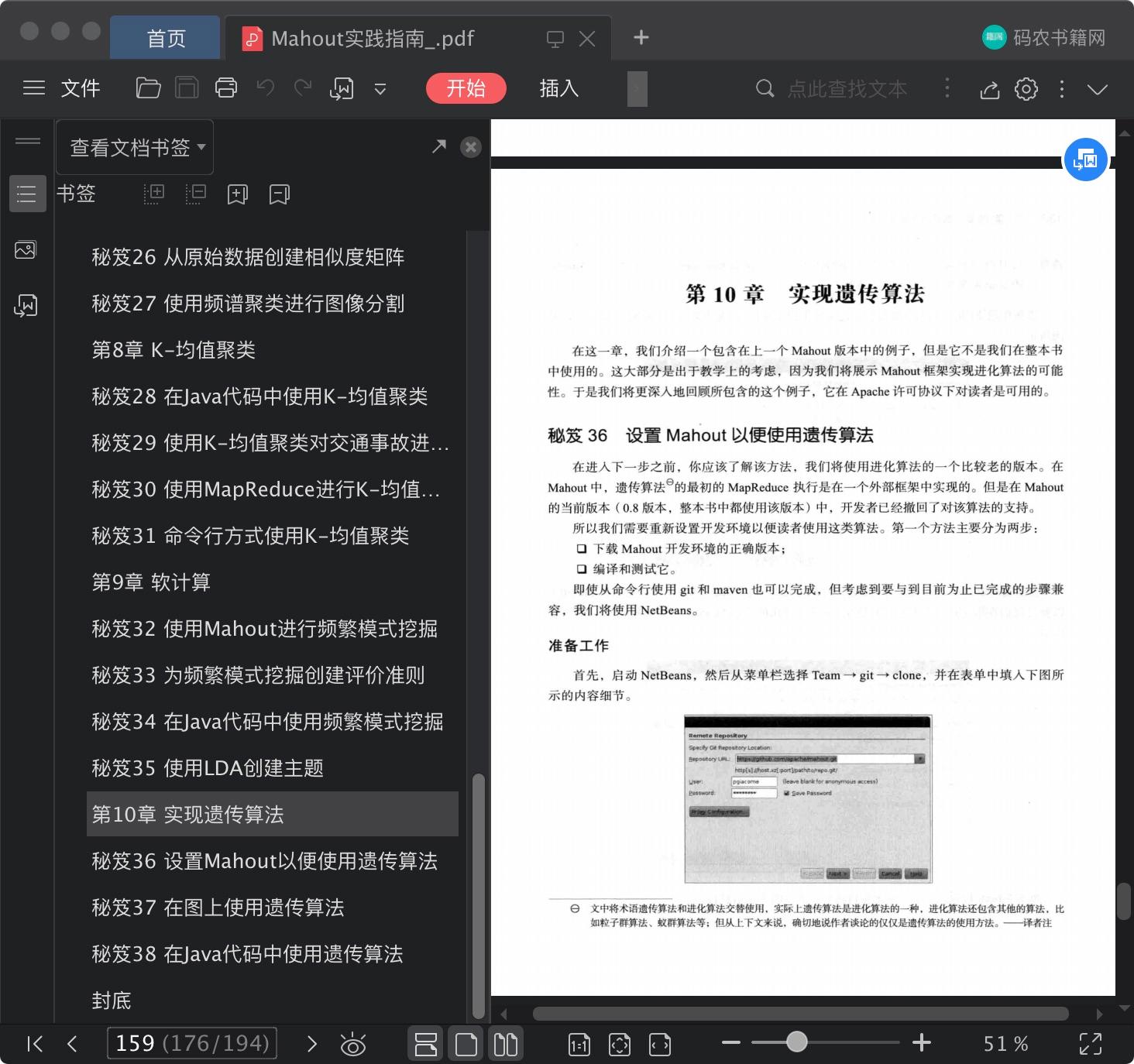Open bookmark 封底

[x=112, y=1000]
